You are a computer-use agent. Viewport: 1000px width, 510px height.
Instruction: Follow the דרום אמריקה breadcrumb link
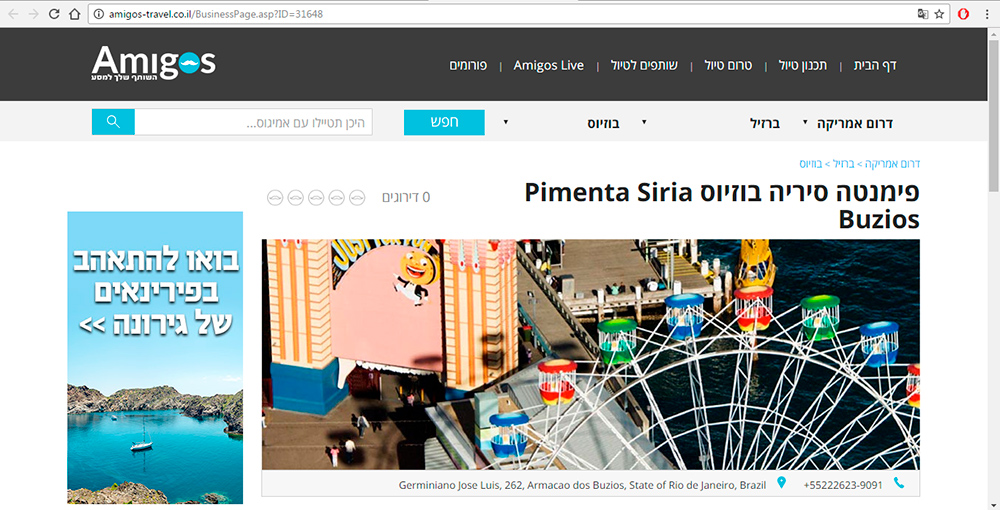point(892,164)
